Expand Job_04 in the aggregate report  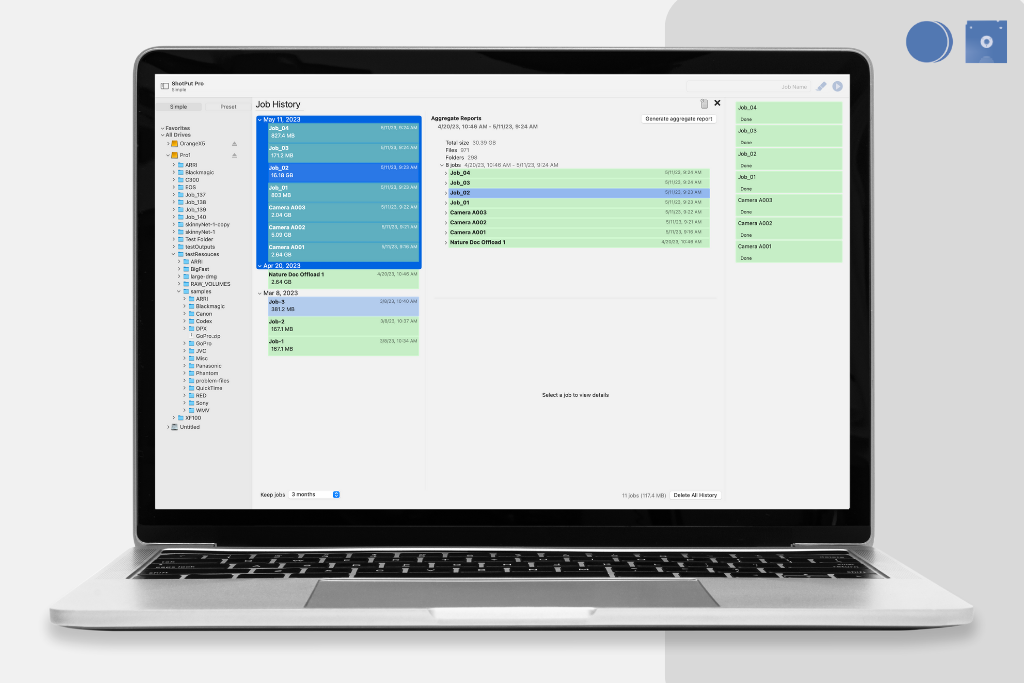coord(448,174)
